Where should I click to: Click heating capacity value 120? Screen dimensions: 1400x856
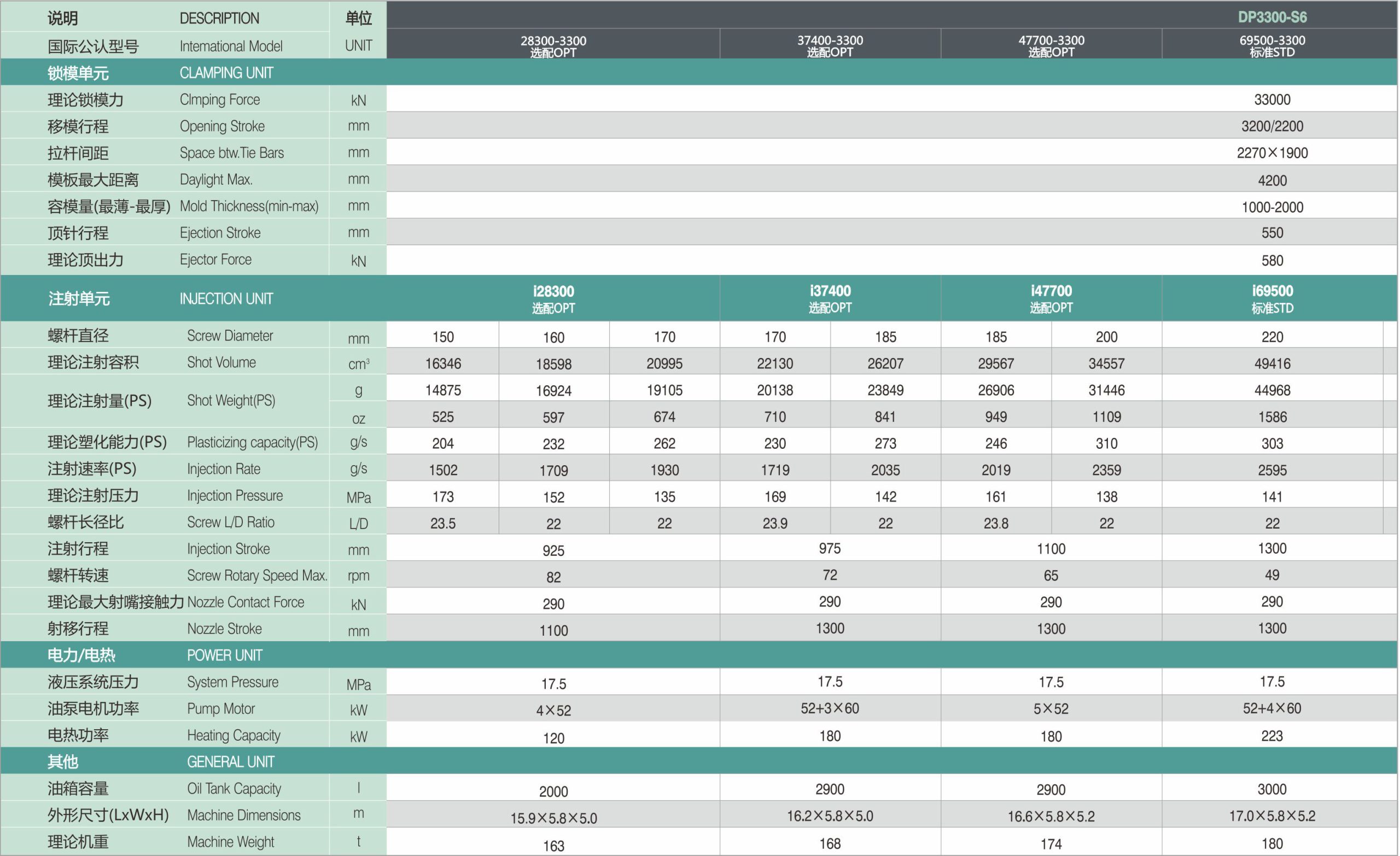553,738
